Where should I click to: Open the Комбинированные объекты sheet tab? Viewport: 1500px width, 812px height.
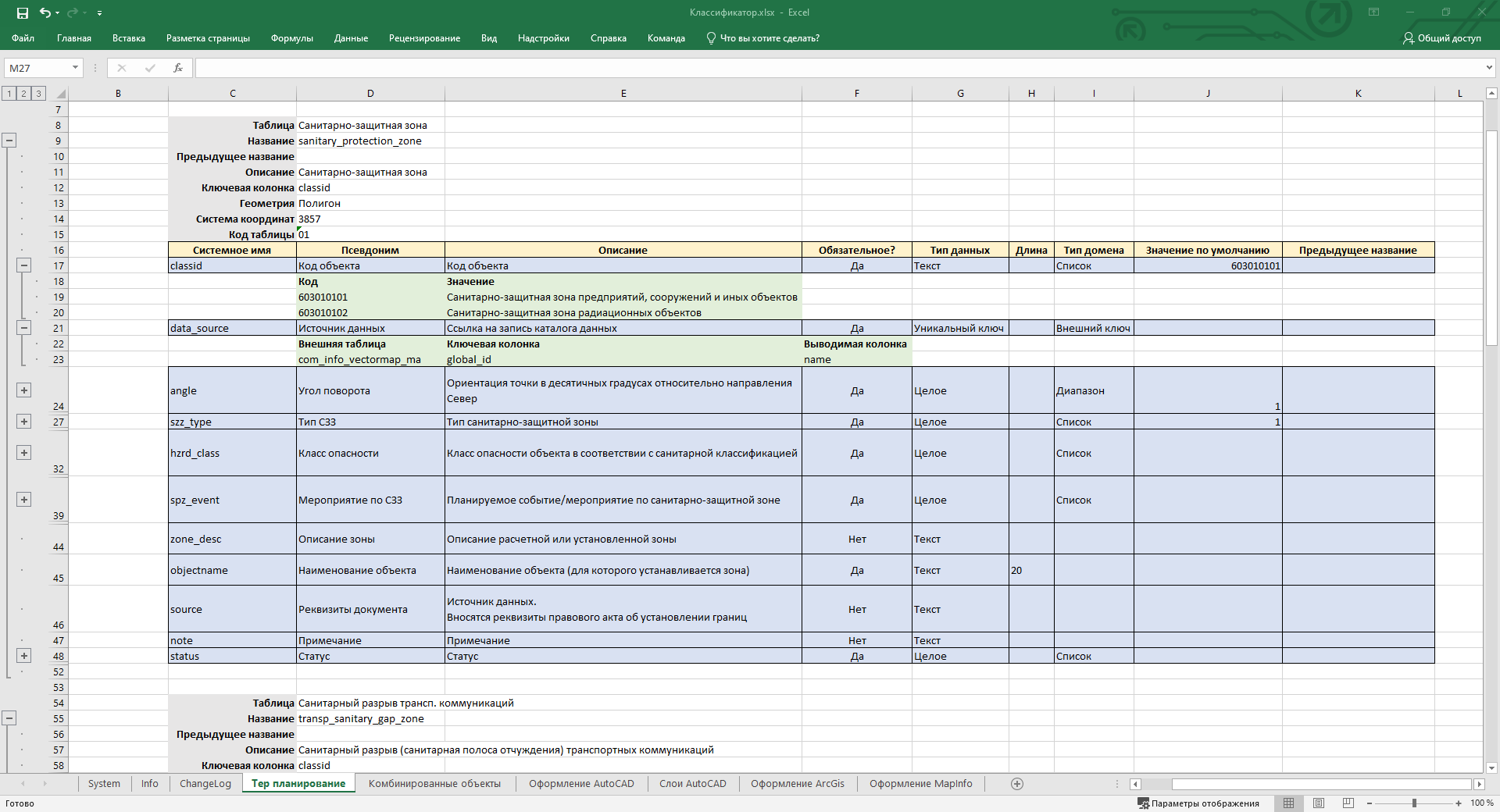[x=434, y=784]
